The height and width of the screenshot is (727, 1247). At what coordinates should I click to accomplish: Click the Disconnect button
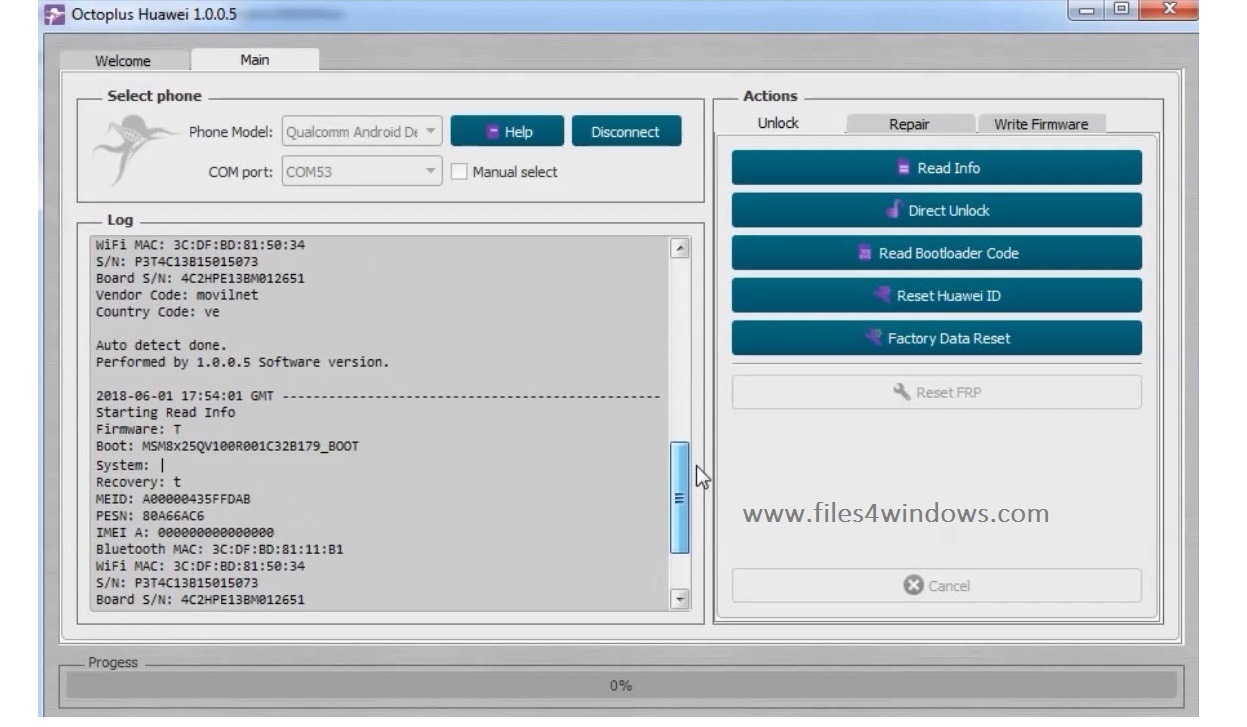pos(626,132)
